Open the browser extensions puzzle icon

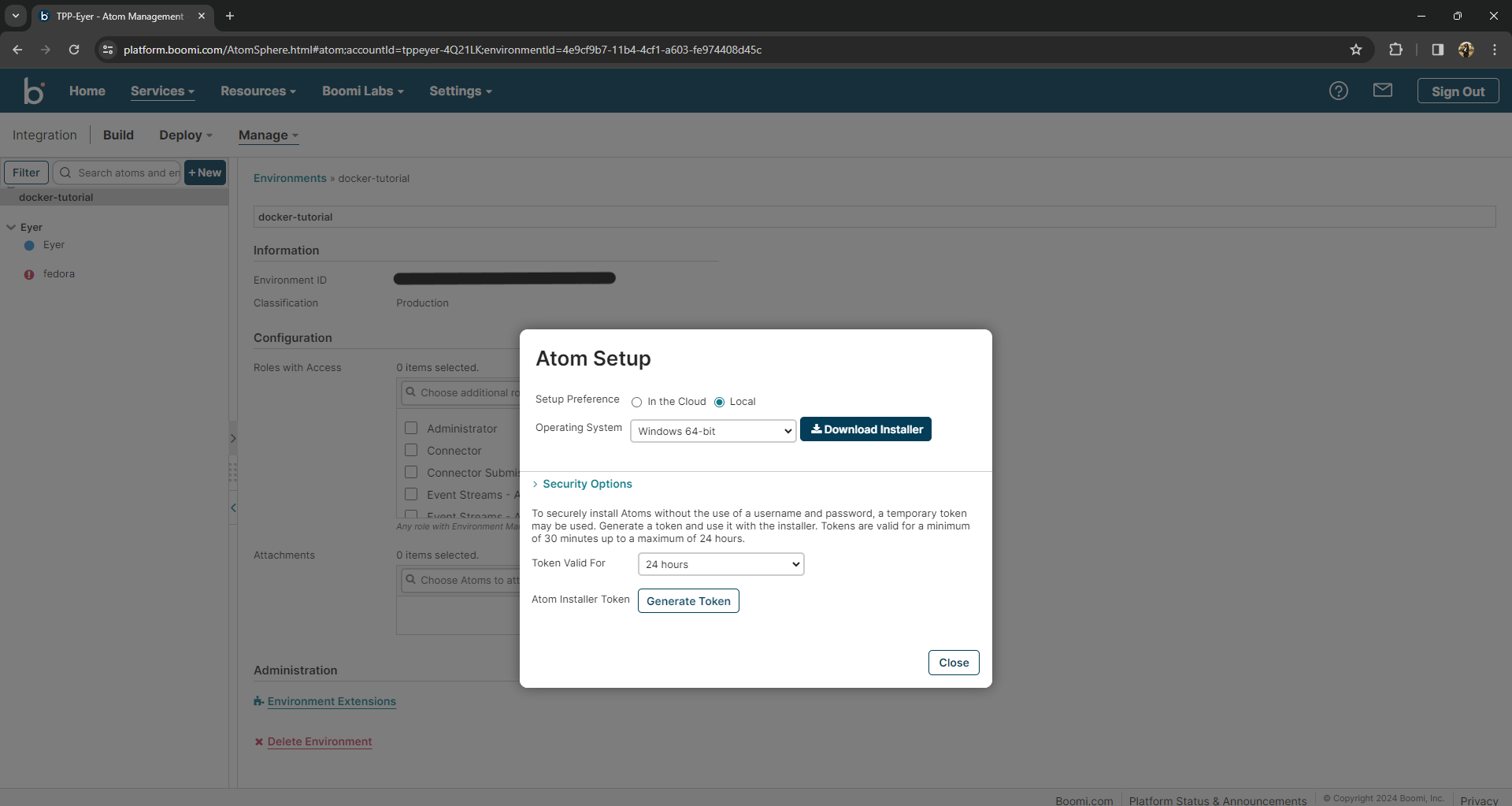point(1396,49)
